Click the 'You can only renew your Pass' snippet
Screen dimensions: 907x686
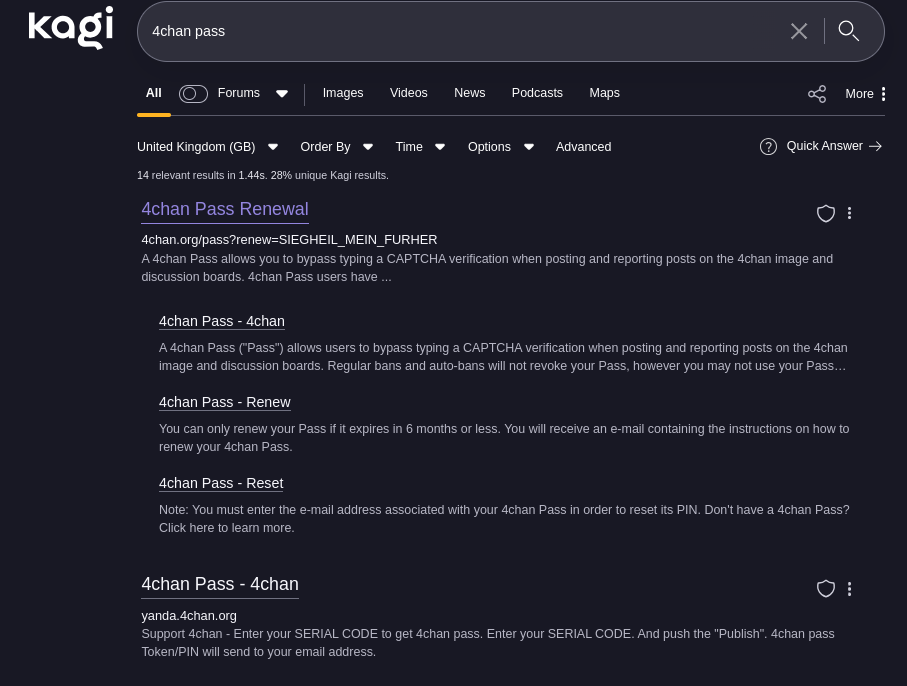[504, 438]
